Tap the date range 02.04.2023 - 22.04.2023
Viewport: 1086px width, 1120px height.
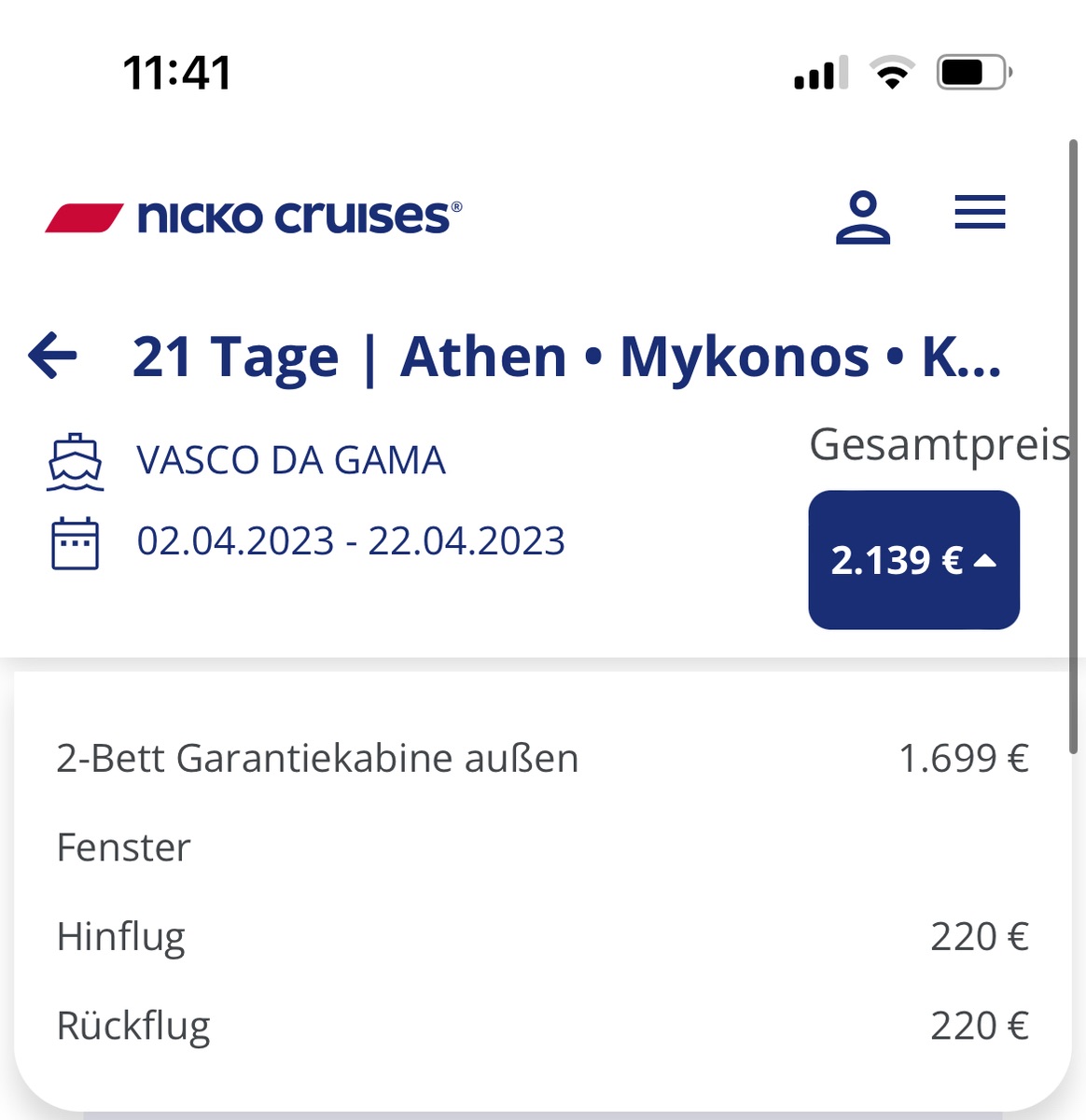pyautogui.click(x=351, y=541)
